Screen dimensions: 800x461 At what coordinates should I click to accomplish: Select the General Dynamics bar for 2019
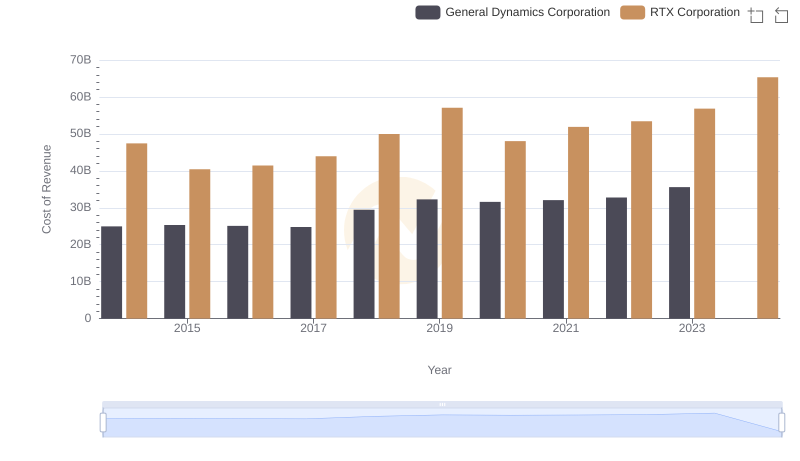click(x=427, y=259)
